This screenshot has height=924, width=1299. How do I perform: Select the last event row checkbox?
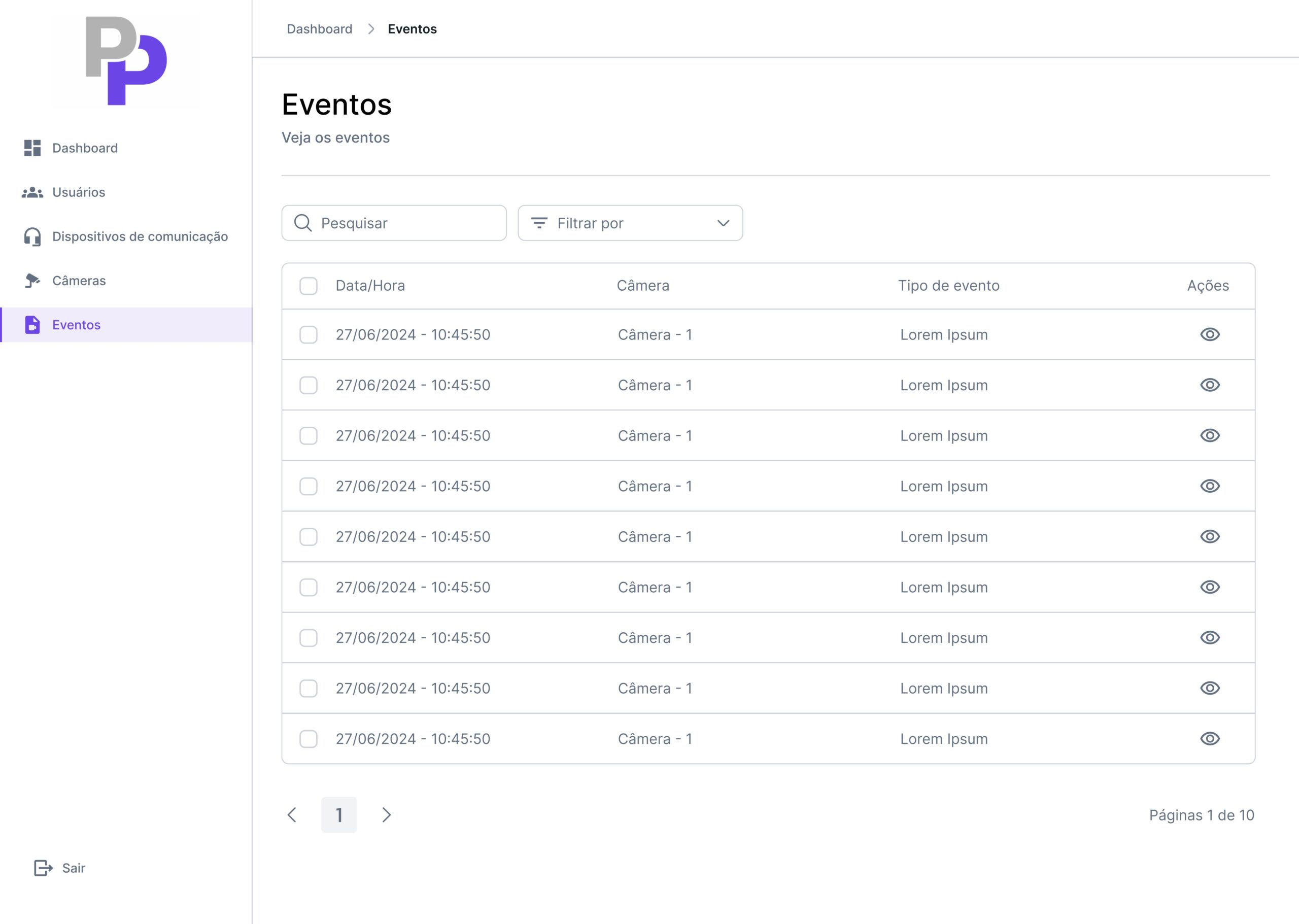309,738
